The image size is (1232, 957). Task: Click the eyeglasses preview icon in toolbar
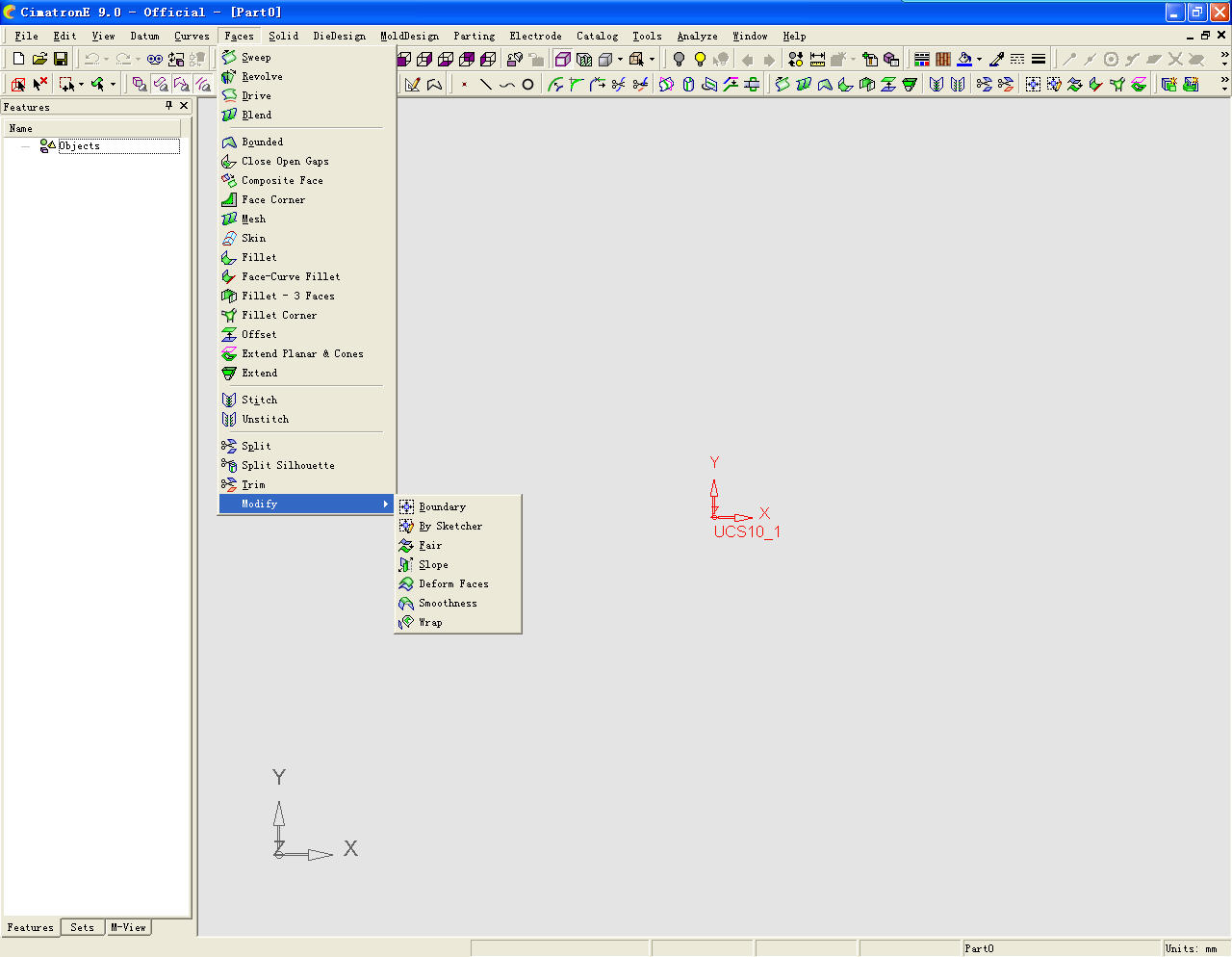[155, 59]
